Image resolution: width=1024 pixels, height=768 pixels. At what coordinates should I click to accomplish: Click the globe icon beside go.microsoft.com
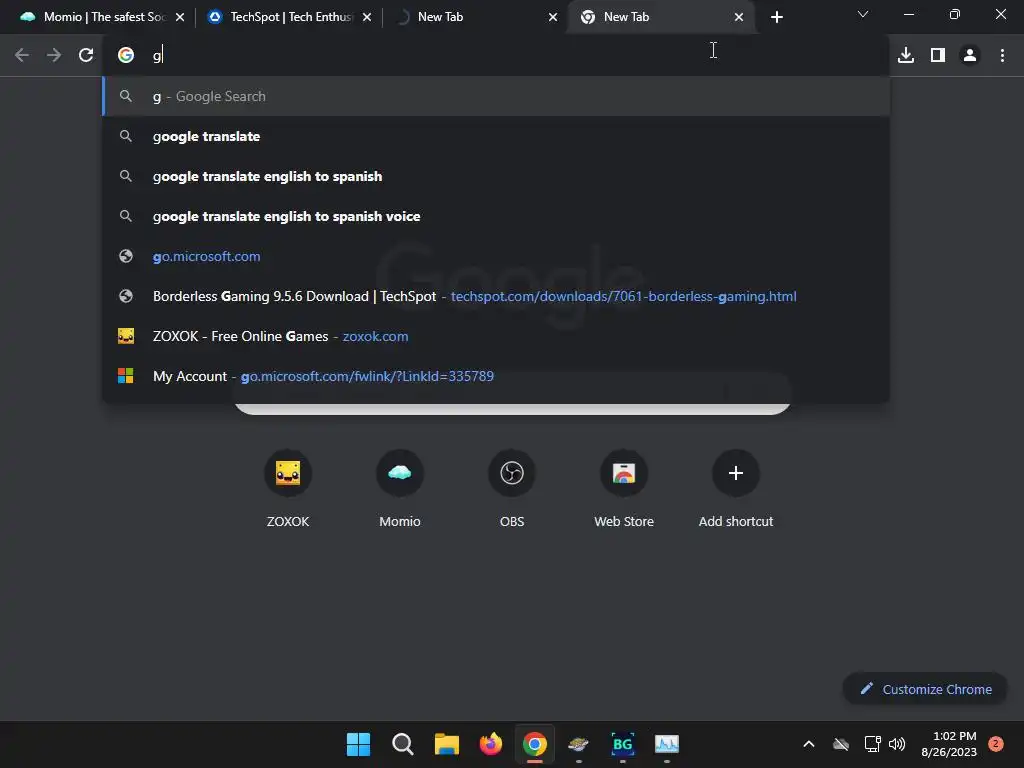click(x=125, y=257)
